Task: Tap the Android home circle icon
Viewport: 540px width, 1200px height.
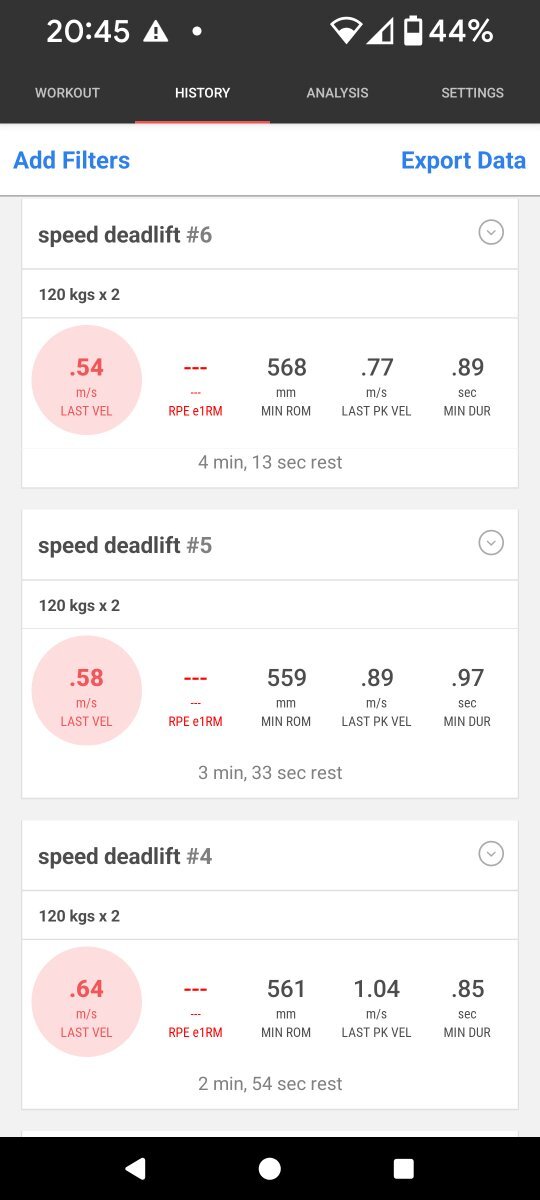Action: click(x=270, y=1168)
